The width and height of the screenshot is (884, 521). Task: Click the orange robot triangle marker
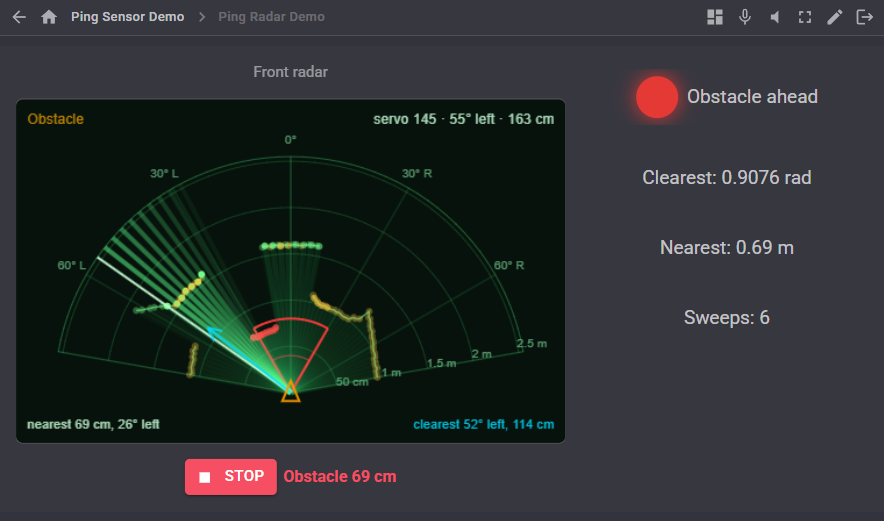(290, 392)
